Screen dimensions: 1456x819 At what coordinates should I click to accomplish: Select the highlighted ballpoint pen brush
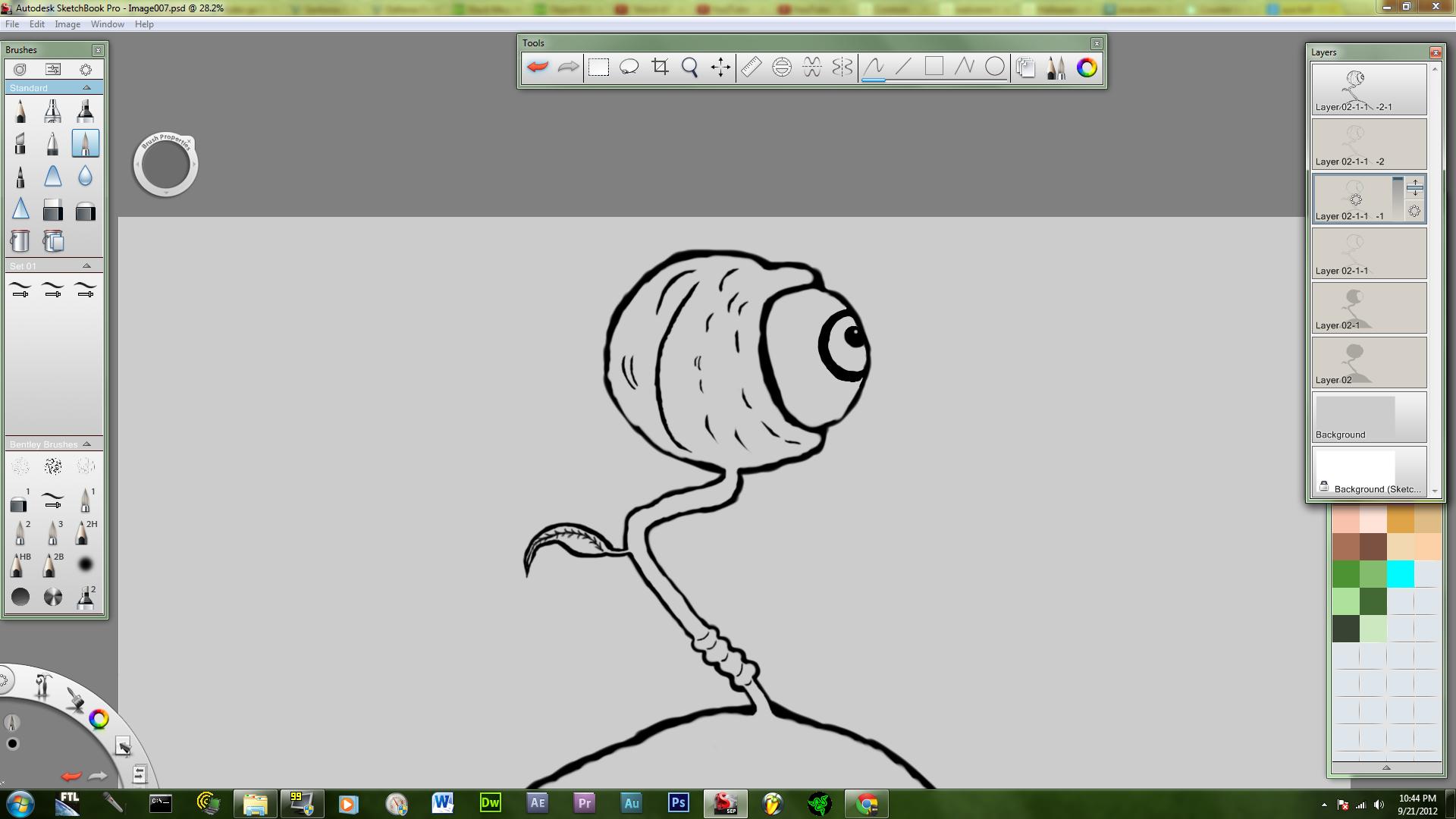pyautogui.click(x=85, y=143)
